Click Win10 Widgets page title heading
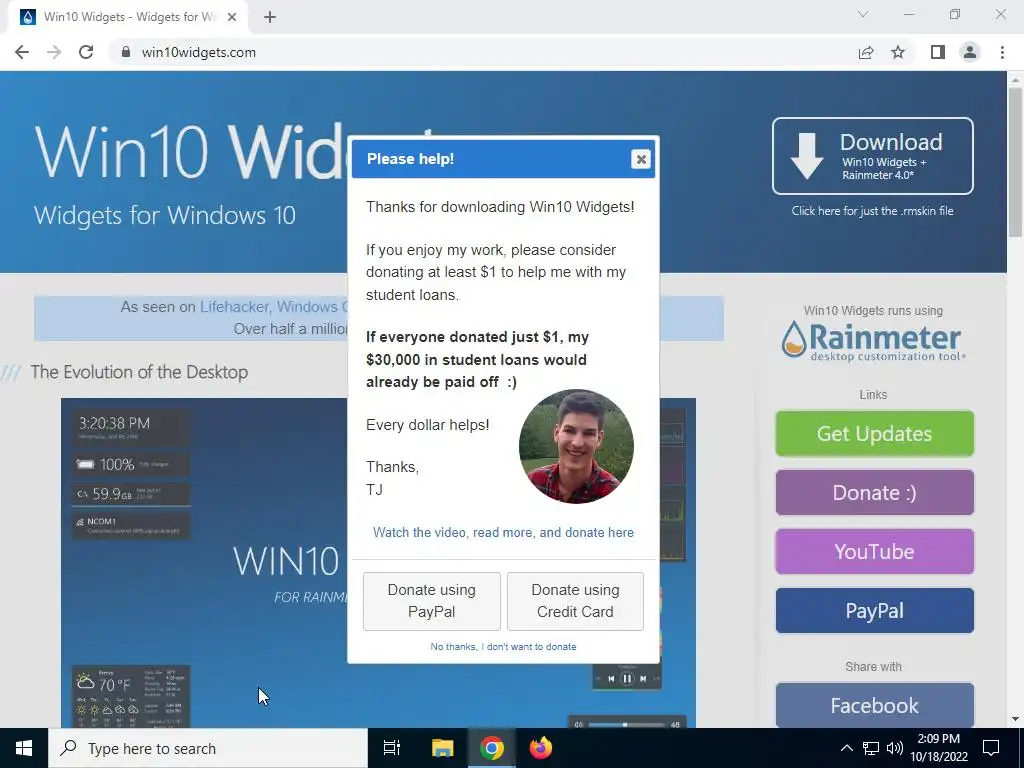Viewport: 1024px width, 768px height. (x=191, y=154)
